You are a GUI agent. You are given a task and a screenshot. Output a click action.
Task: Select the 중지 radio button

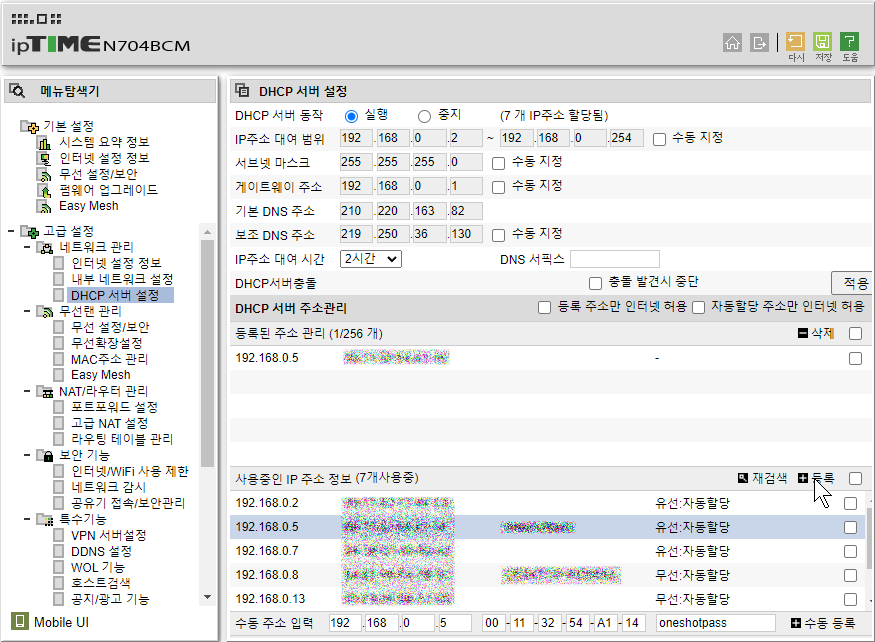pyautogui.click(x=424, y=116)
